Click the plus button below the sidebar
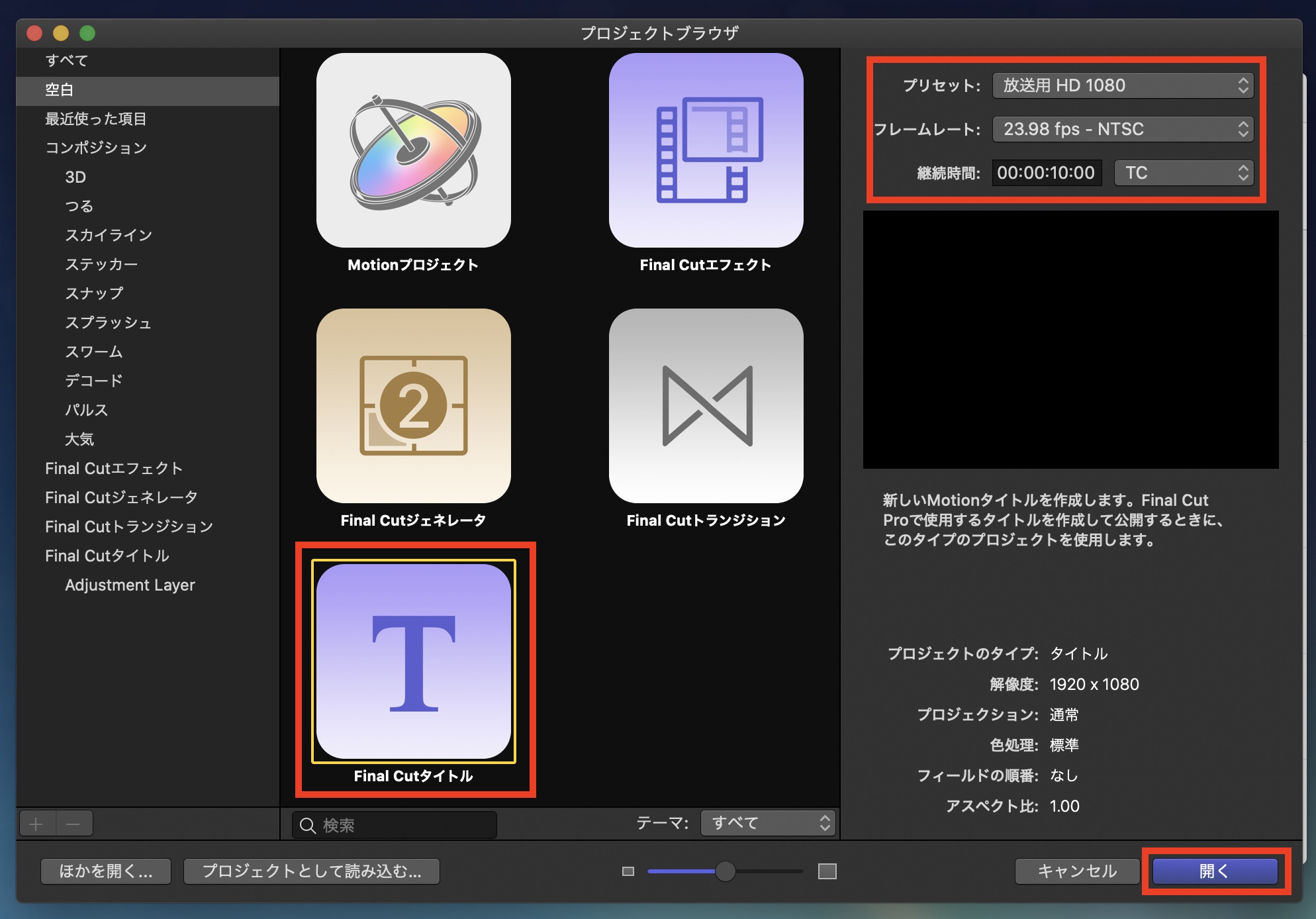1316x919 pixels. (36, 824)
